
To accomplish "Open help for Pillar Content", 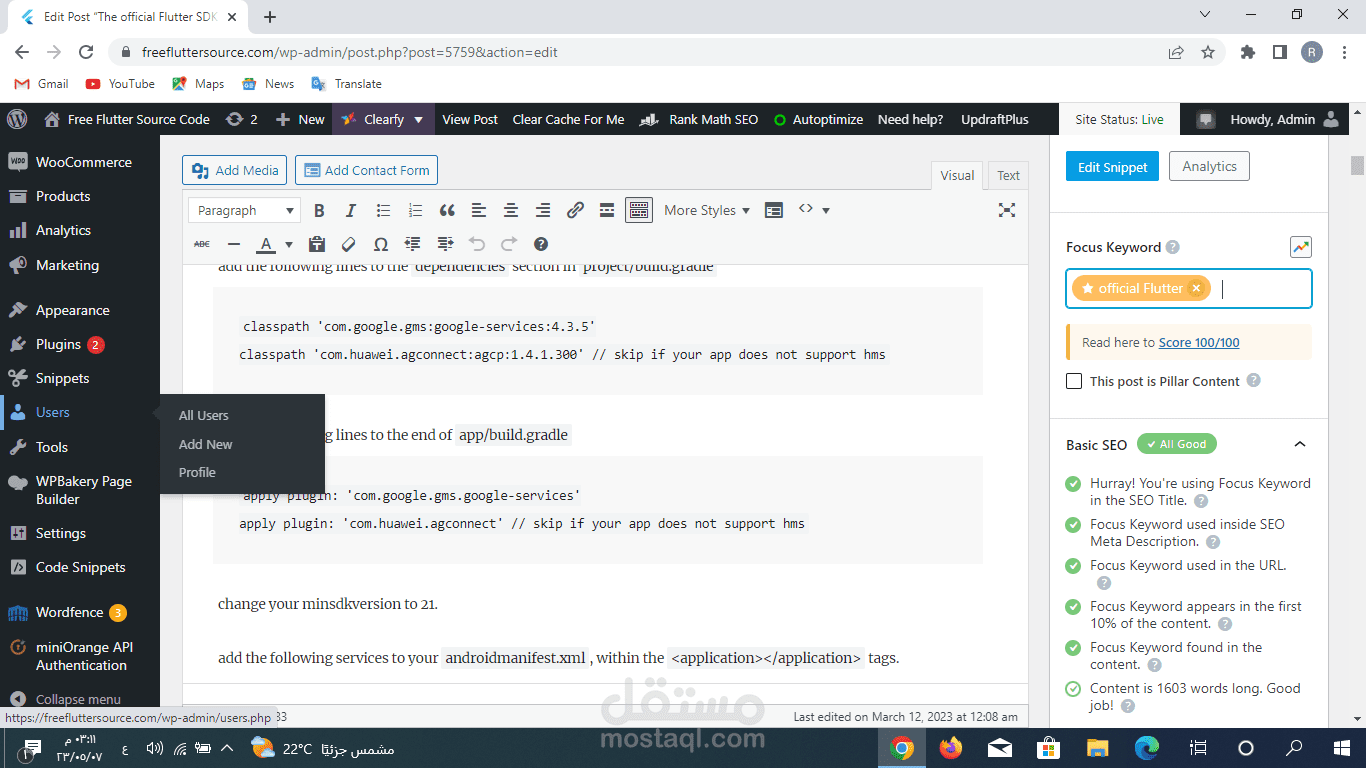I will 1254,381.
